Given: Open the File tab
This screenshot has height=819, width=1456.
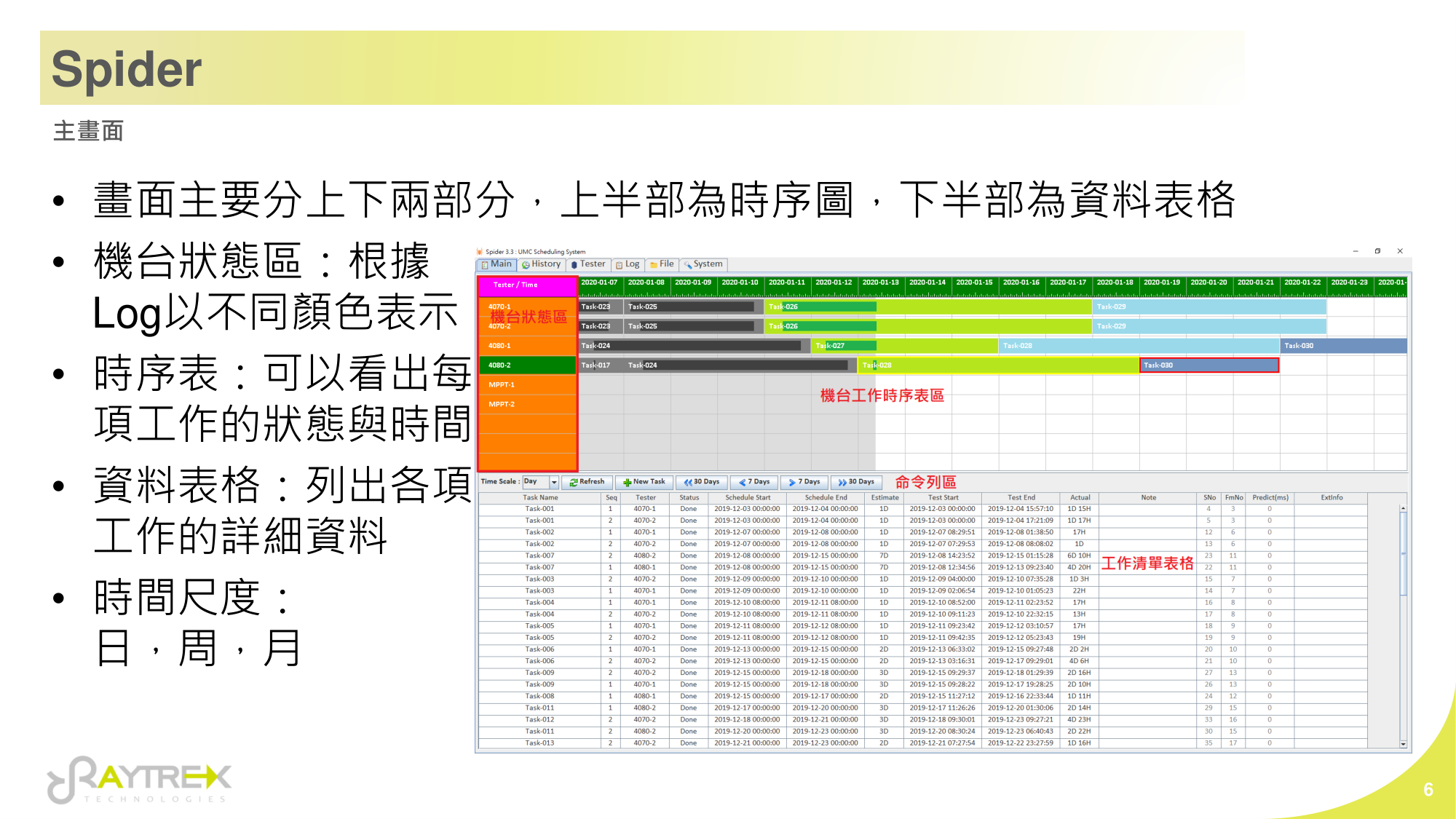Looking at the screenshot, I should (662, 264).
